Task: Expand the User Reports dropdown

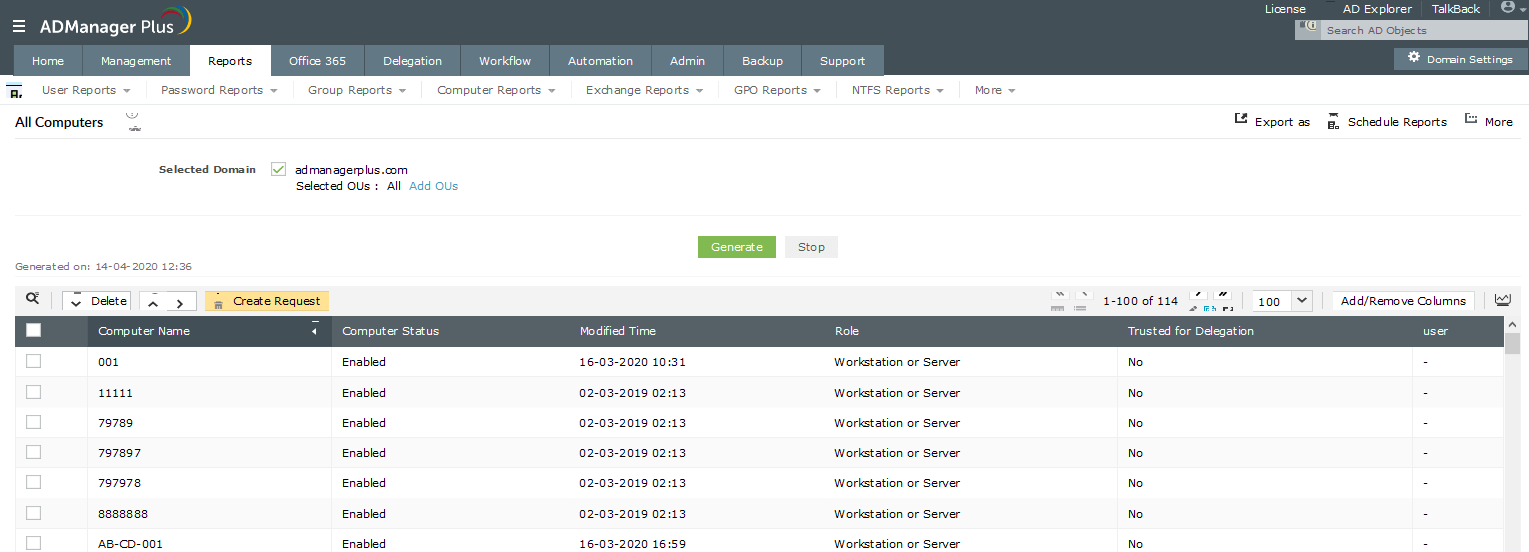Action: pyautogui.click(x=86, y=90)
